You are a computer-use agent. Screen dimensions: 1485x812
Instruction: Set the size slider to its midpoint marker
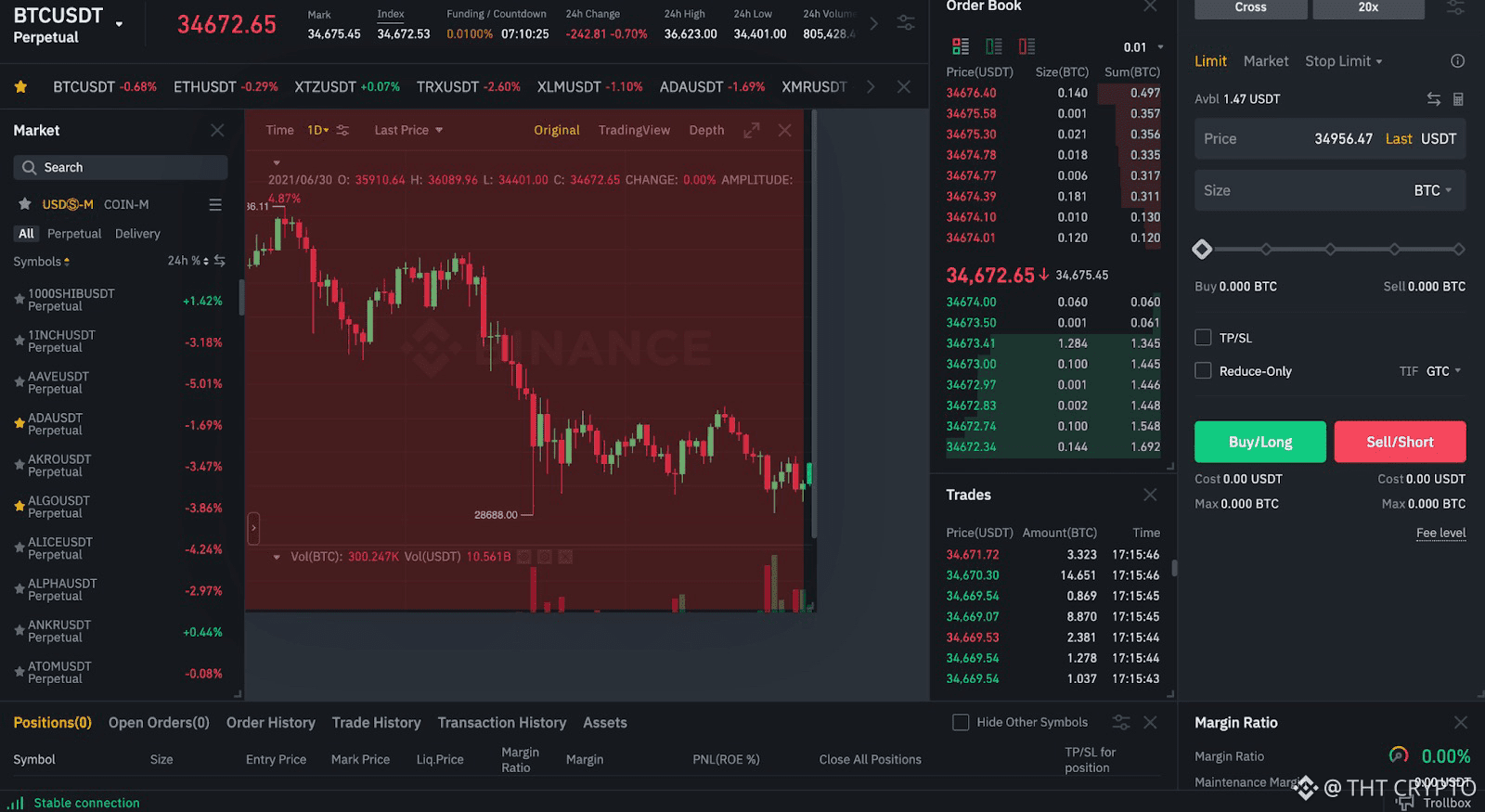[x=1330, y=249]
